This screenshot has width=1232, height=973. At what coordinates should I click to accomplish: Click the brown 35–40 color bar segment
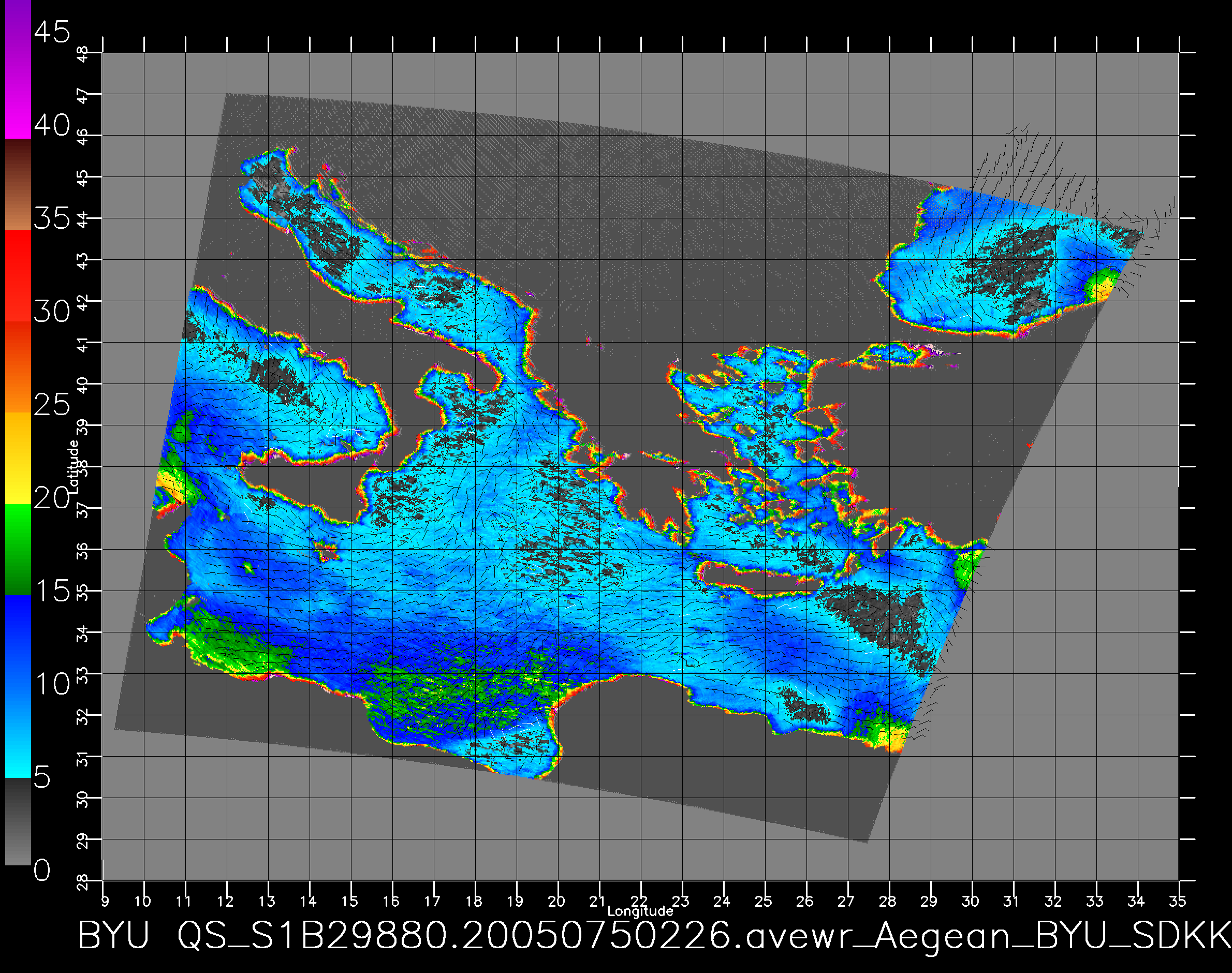tap(18, 184)
